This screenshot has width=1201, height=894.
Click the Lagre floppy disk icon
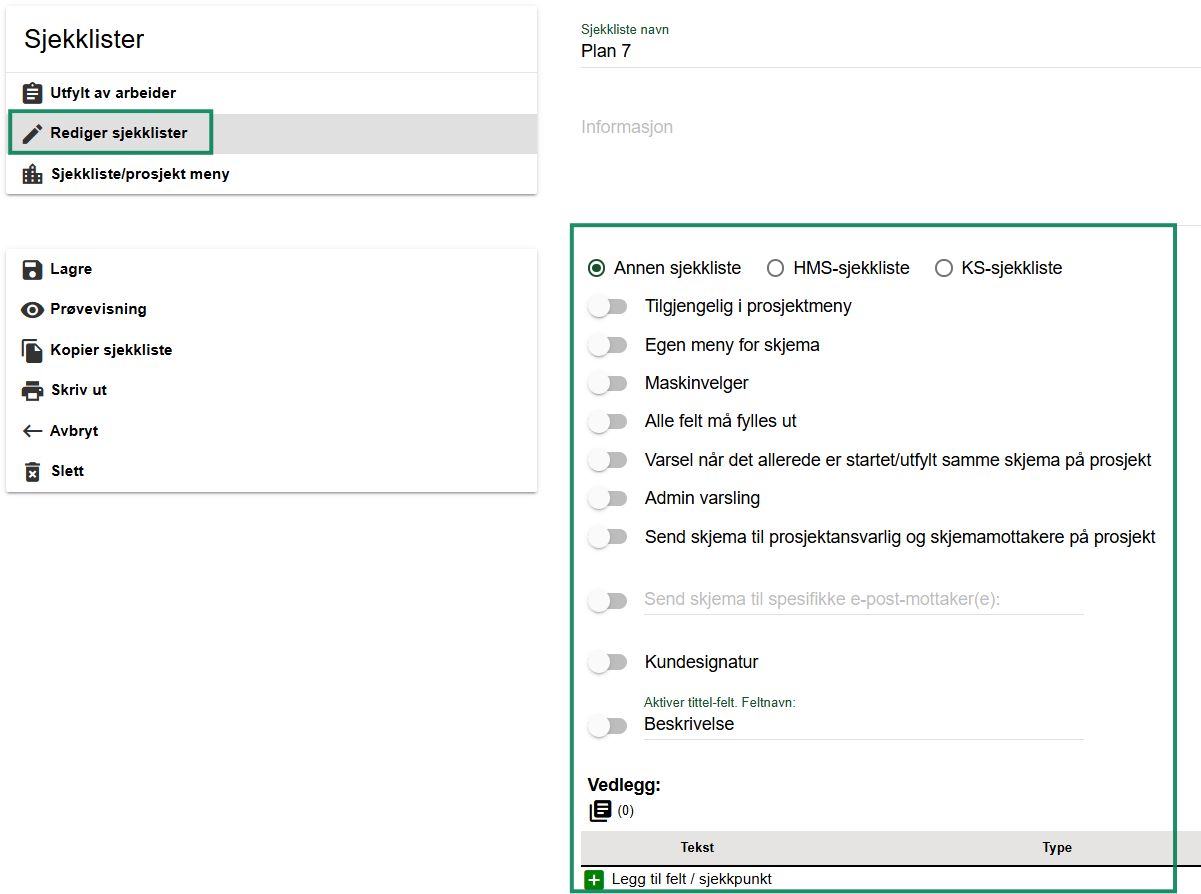click(x=32, y=270)
